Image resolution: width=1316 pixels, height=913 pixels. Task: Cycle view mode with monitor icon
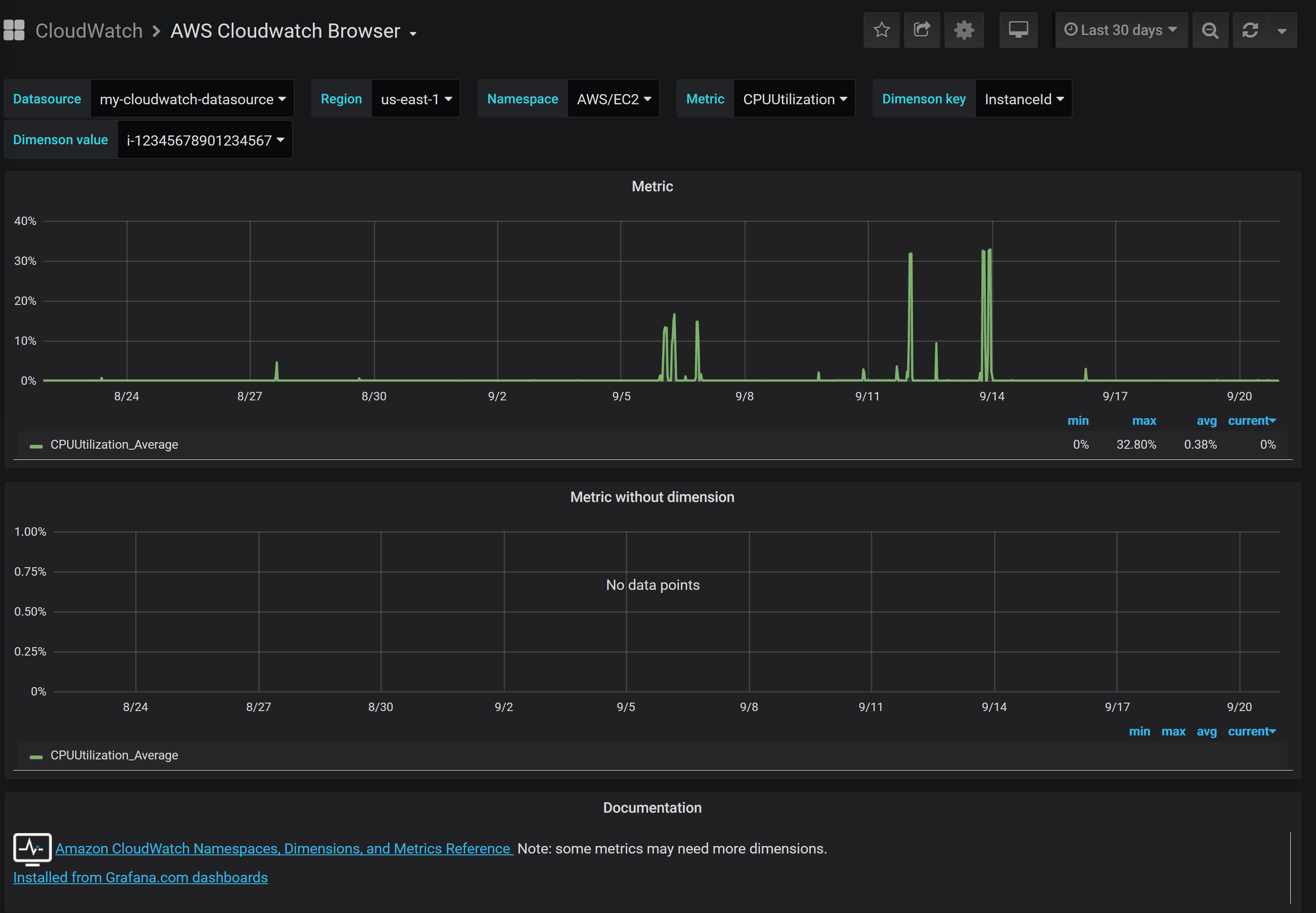click(x=1018, y=30)
